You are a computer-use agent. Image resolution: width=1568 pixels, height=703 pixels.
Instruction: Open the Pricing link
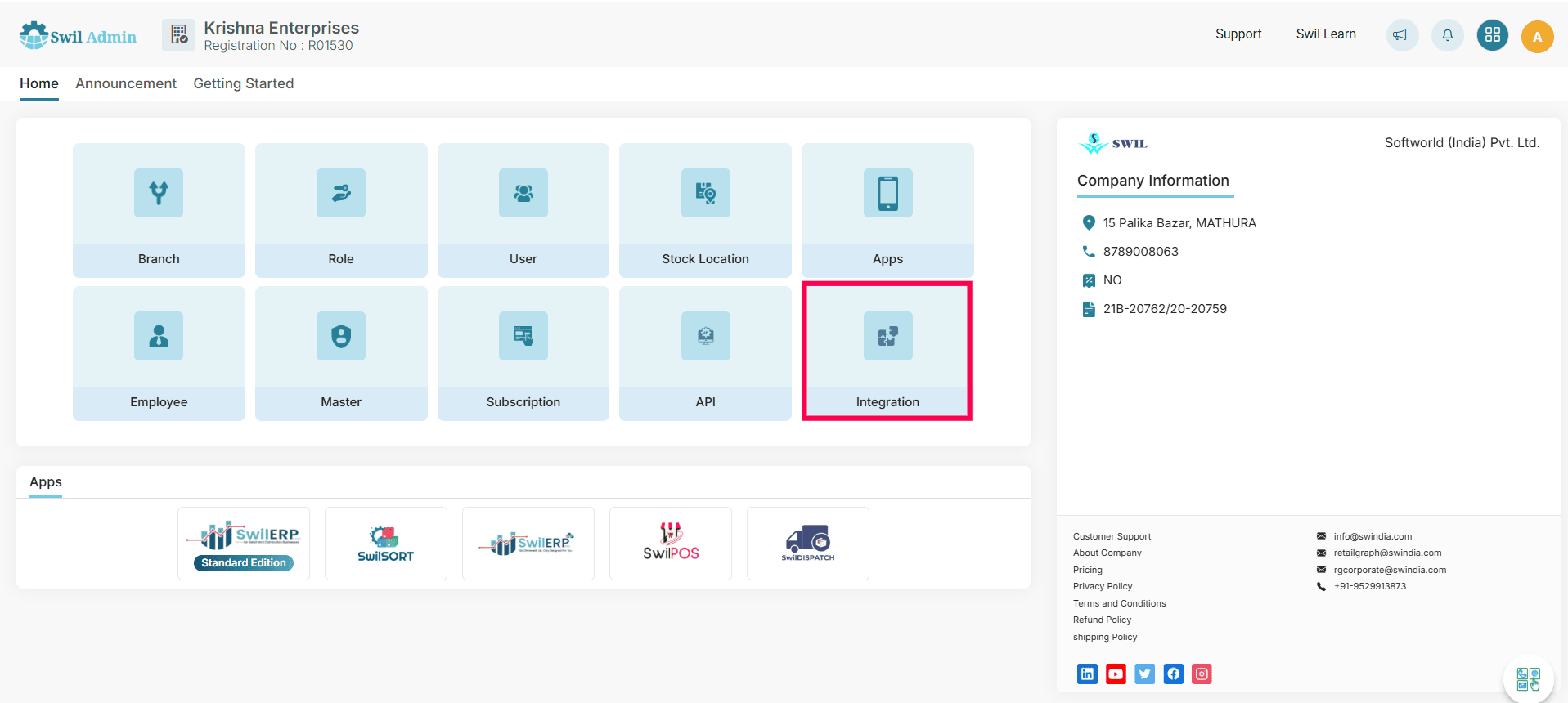click(x=1088, y=570)
